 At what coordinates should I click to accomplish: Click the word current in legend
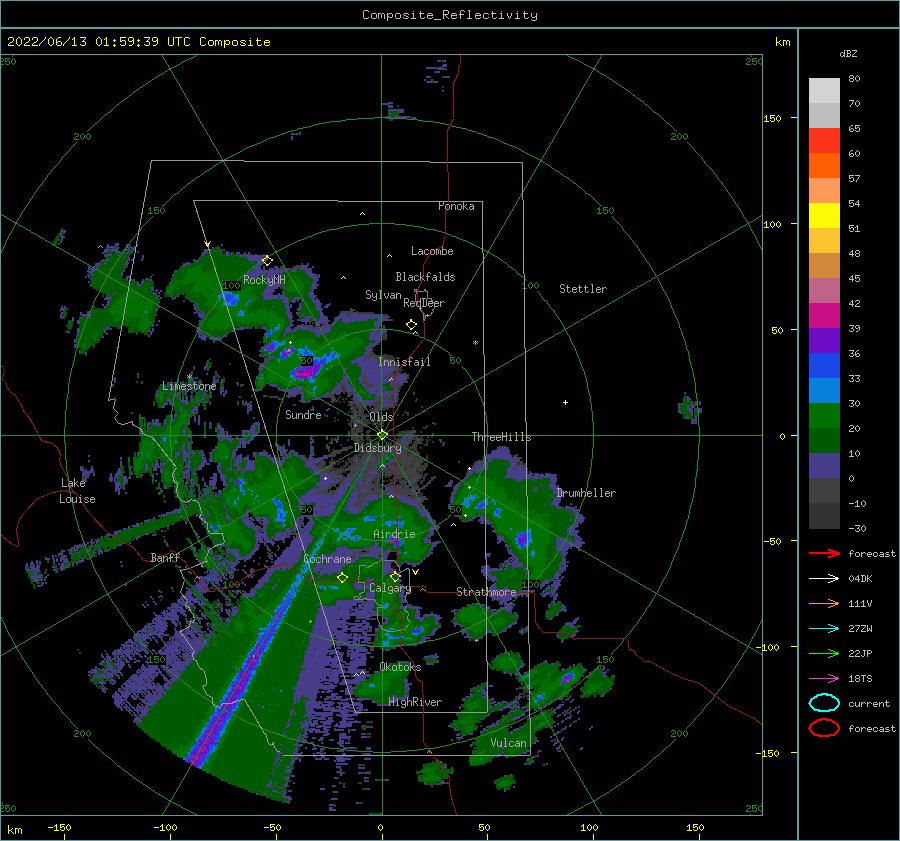click(x=869, y=703)
